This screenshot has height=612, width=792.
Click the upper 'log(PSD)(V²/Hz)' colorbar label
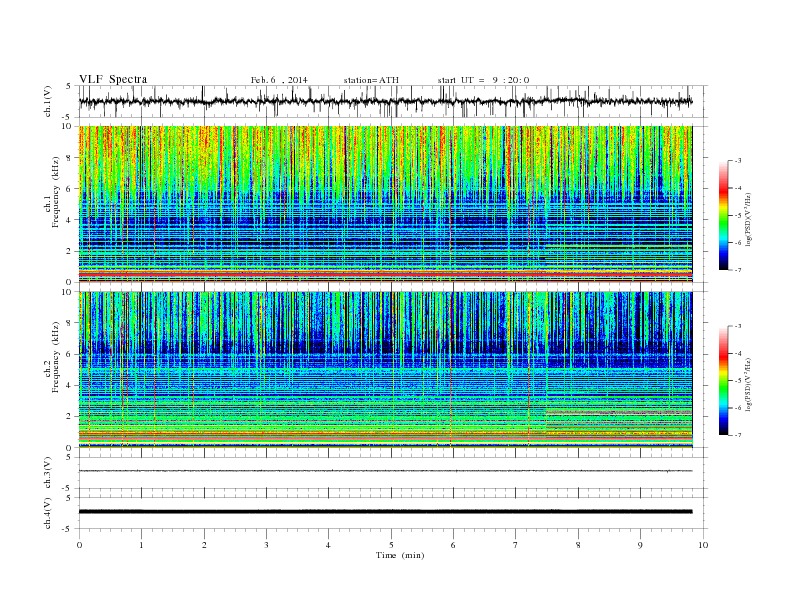coord(748,218)
